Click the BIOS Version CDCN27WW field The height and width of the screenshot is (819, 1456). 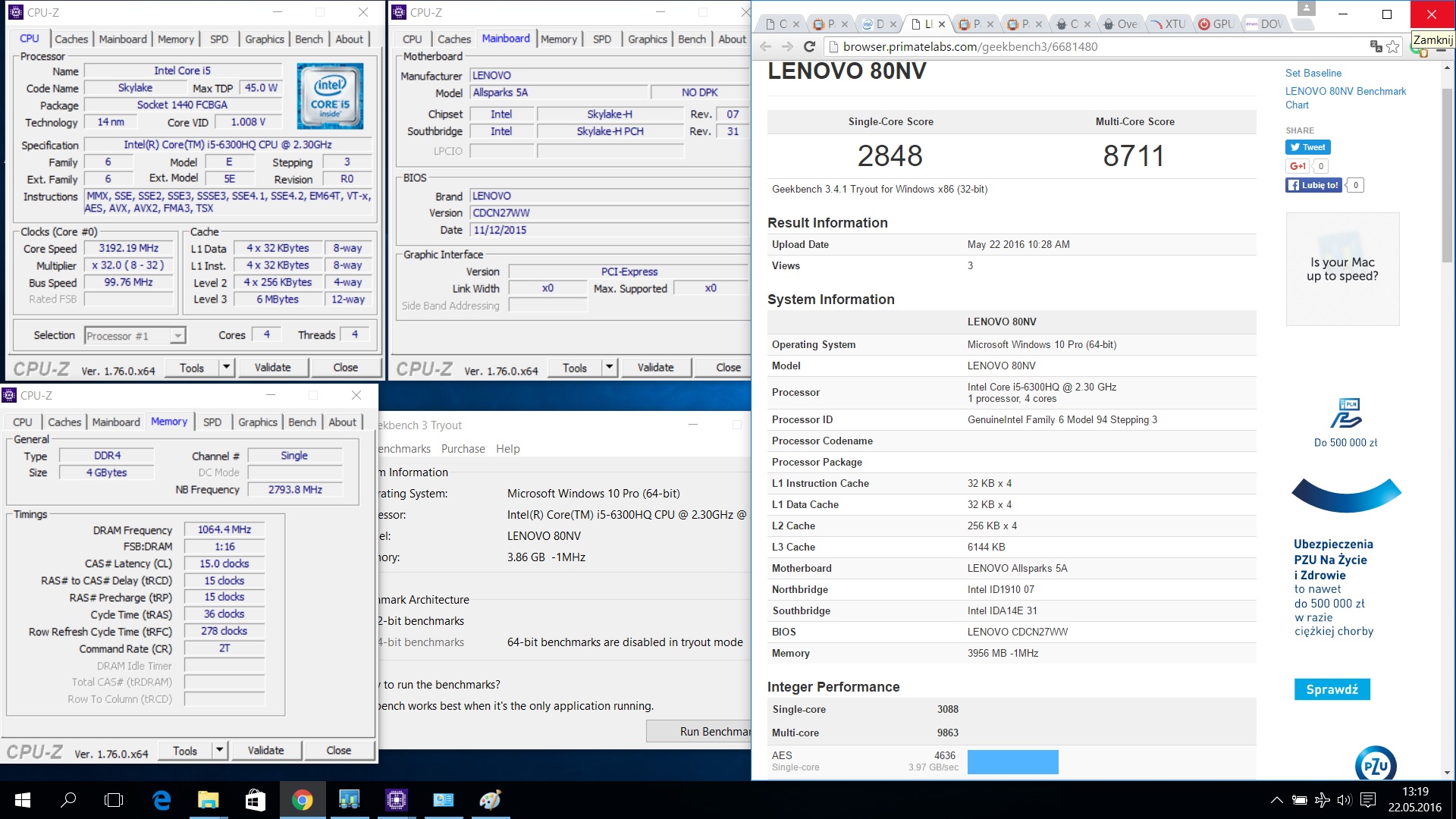[x=610, y=213]
